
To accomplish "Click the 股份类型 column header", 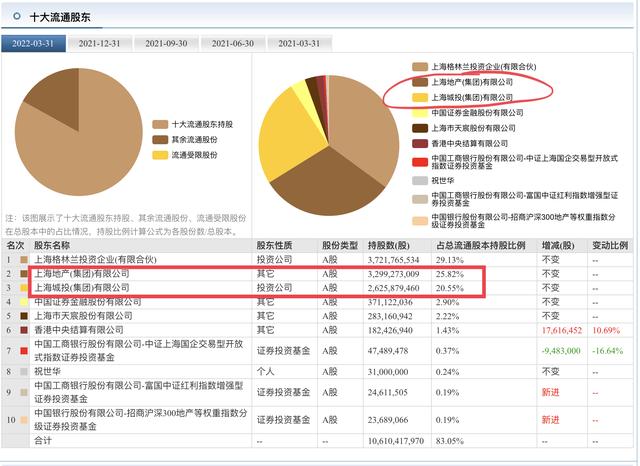I will click(340, 245).
